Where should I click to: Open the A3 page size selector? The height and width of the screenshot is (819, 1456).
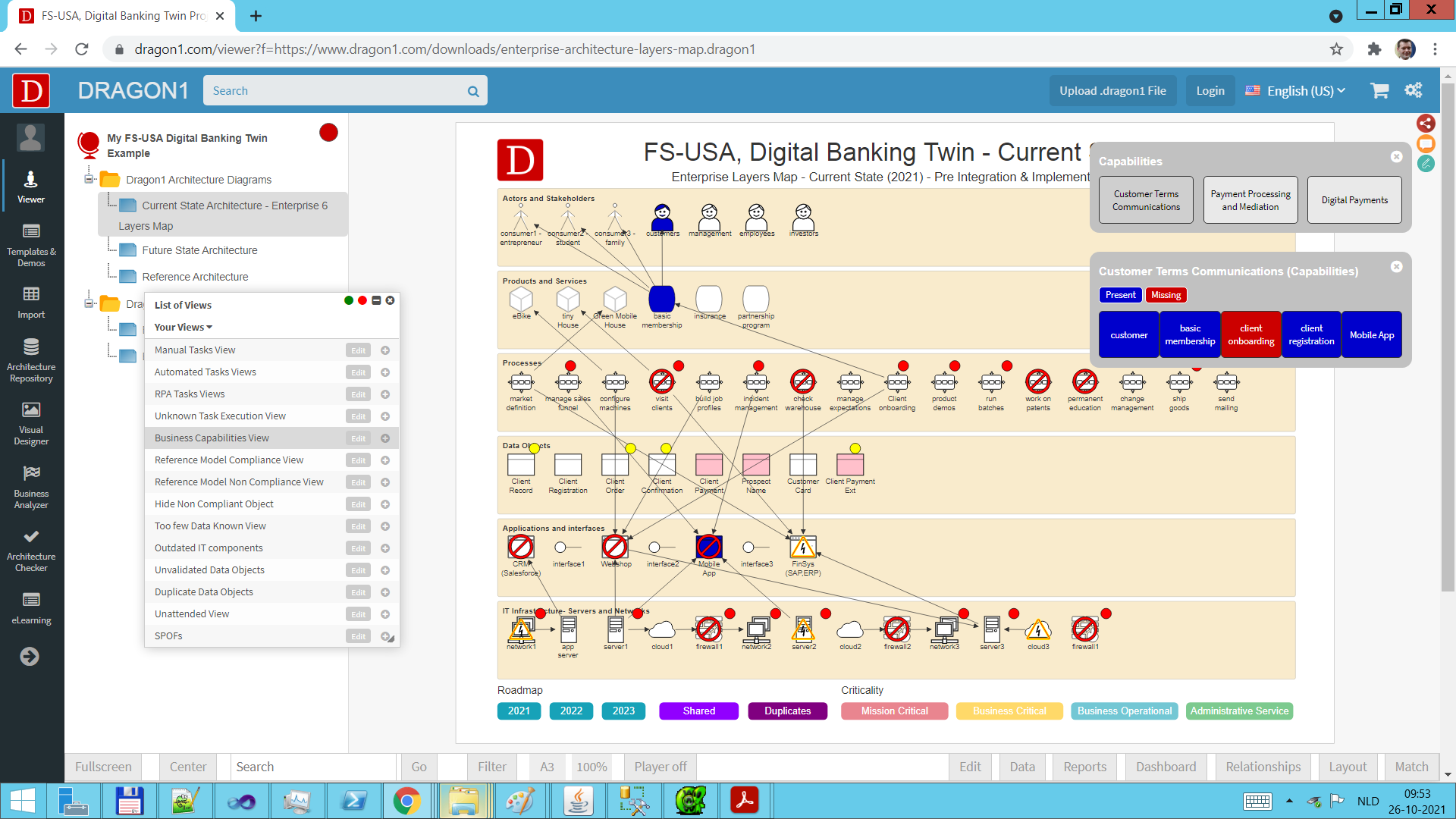click(x=547, y=767)
